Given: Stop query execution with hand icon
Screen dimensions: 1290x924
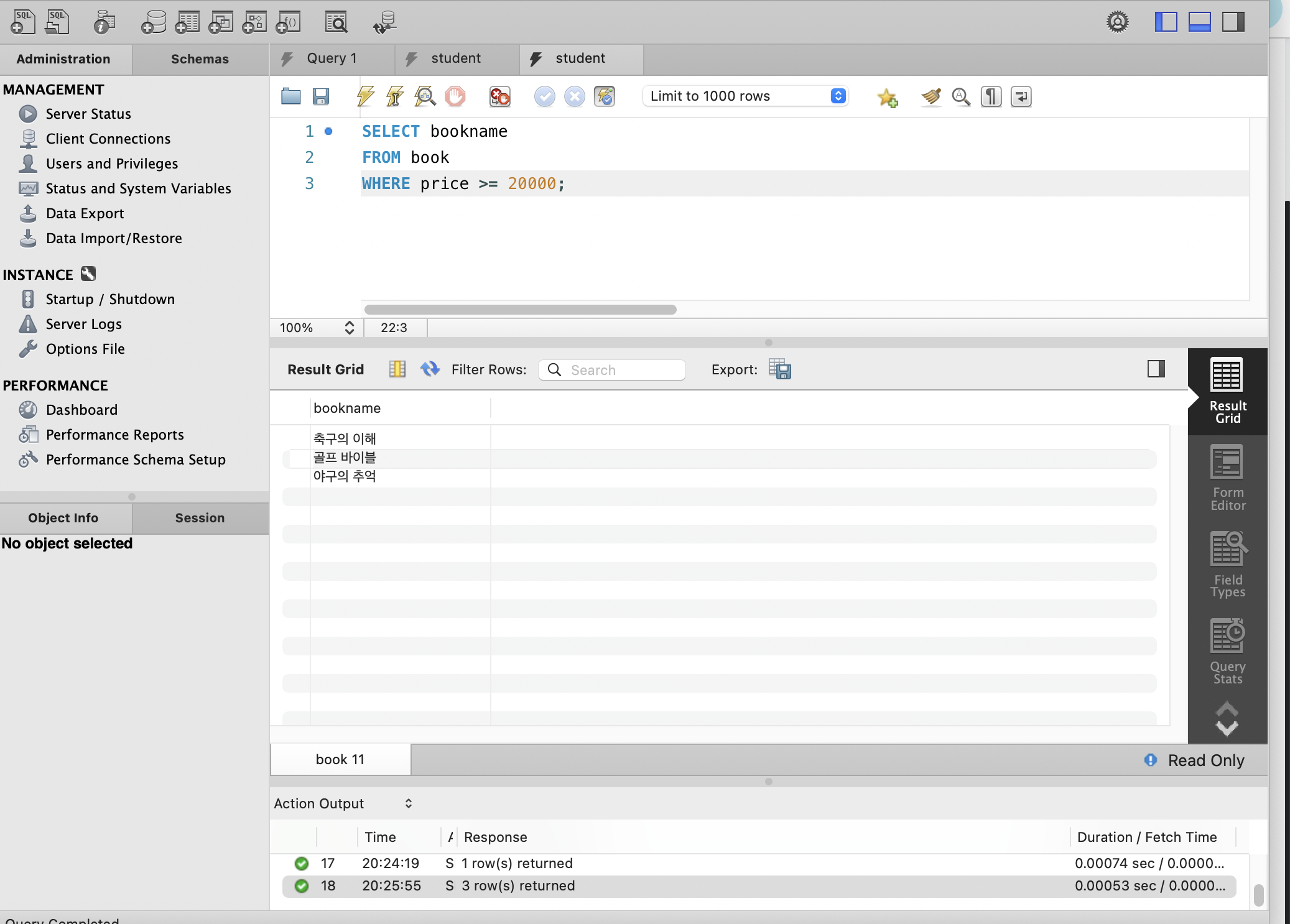Looking at the screenshot, I should click(x=455, y=96).
